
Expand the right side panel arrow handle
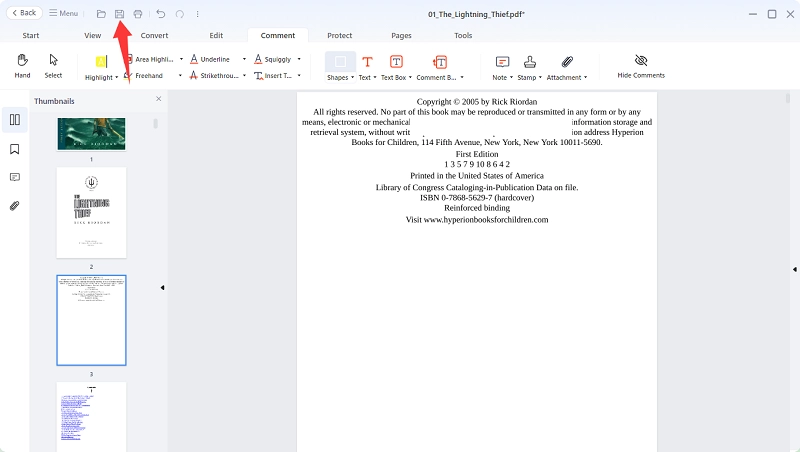click(x=794, y=269)
